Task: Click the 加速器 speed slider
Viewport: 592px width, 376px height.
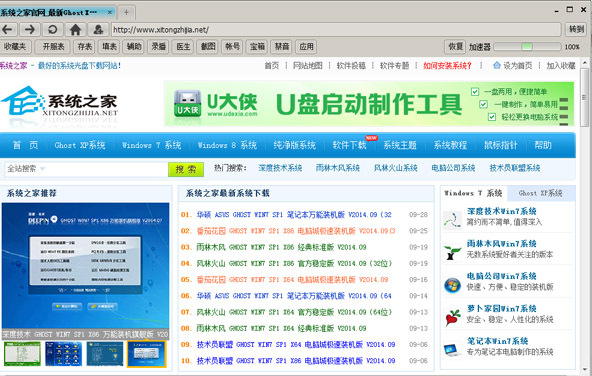Action: pyautogui.click(x=527, y=47)
